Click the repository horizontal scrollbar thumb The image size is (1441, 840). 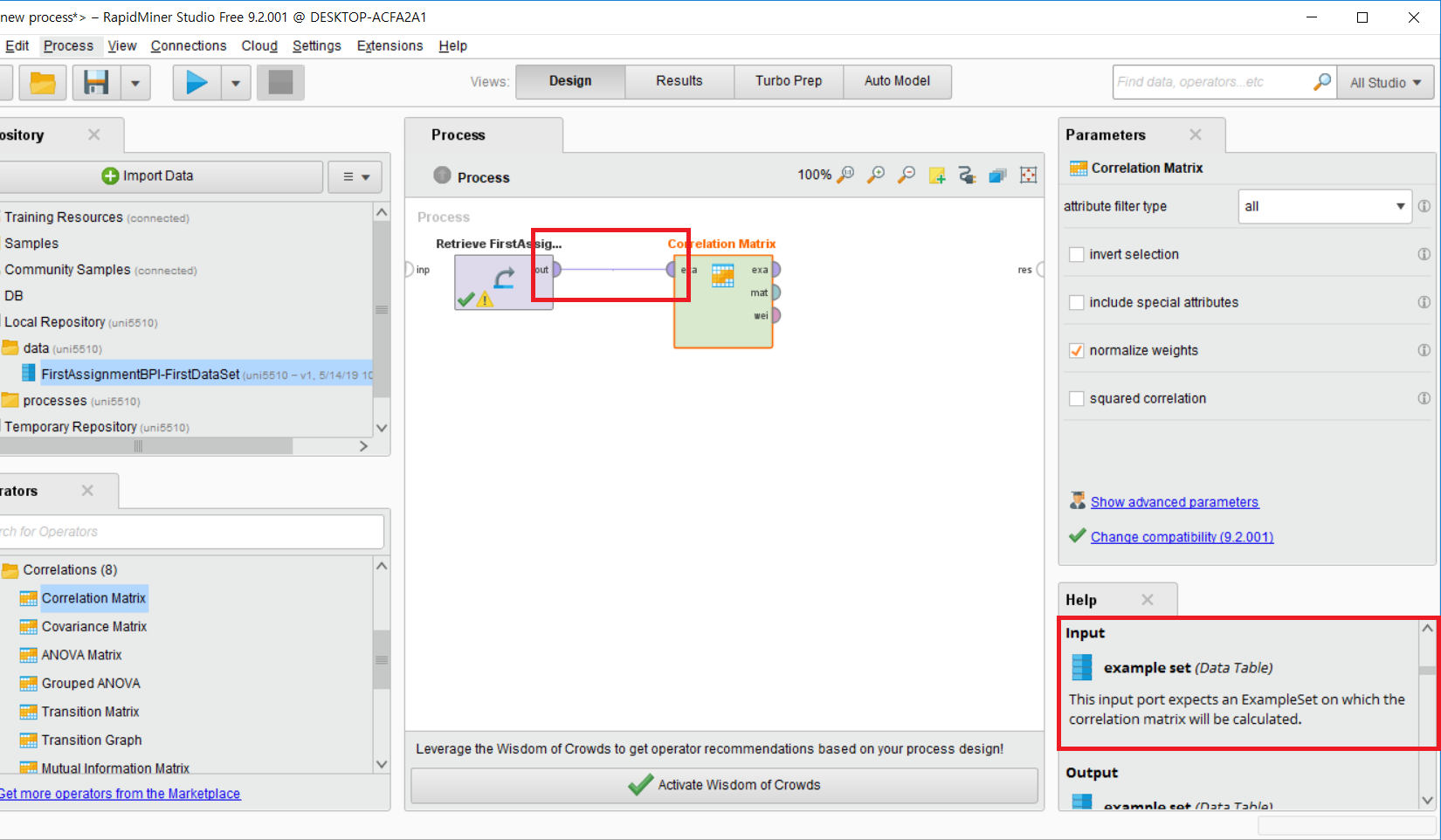click(x=146, y=446)
